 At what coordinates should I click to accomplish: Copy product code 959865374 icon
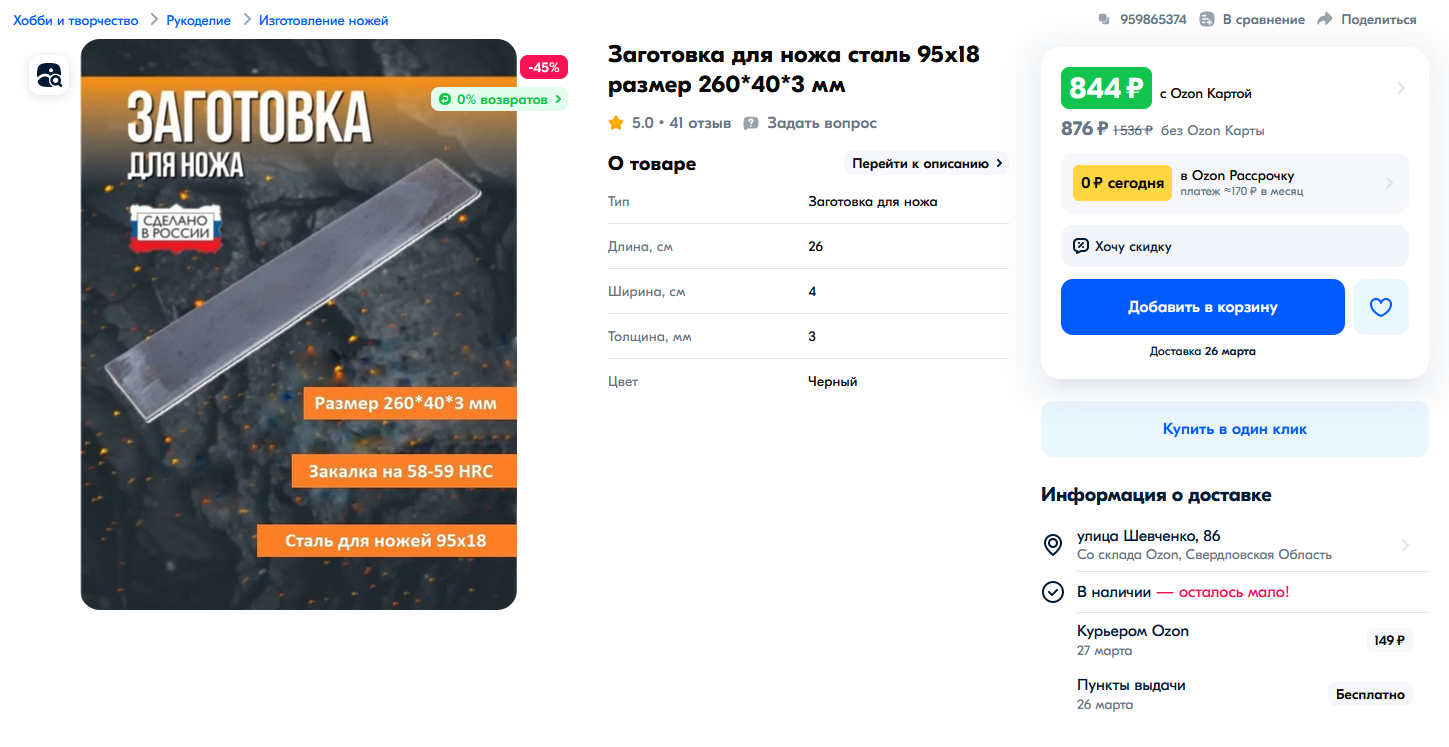click(x=1104, y=19)
